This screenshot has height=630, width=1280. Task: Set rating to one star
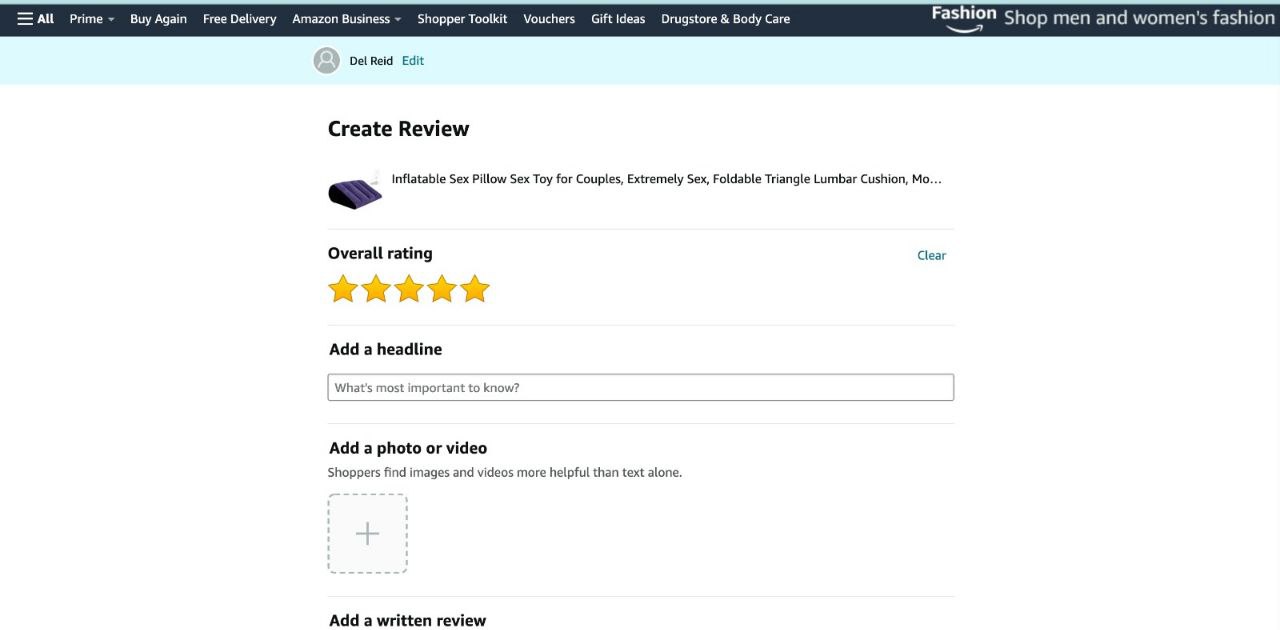pos(343,289)
